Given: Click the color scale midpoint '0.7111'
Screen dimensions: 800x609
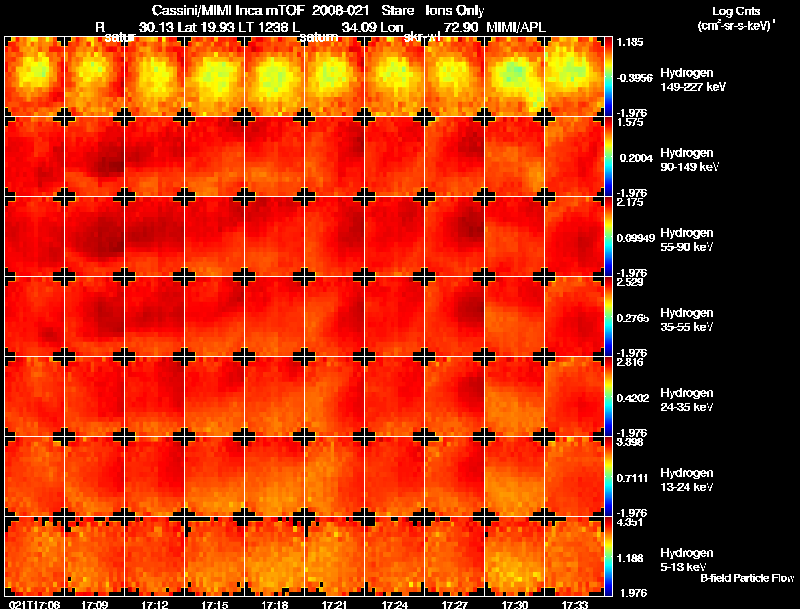Looking at the screenshot, I should coord(632,478).
